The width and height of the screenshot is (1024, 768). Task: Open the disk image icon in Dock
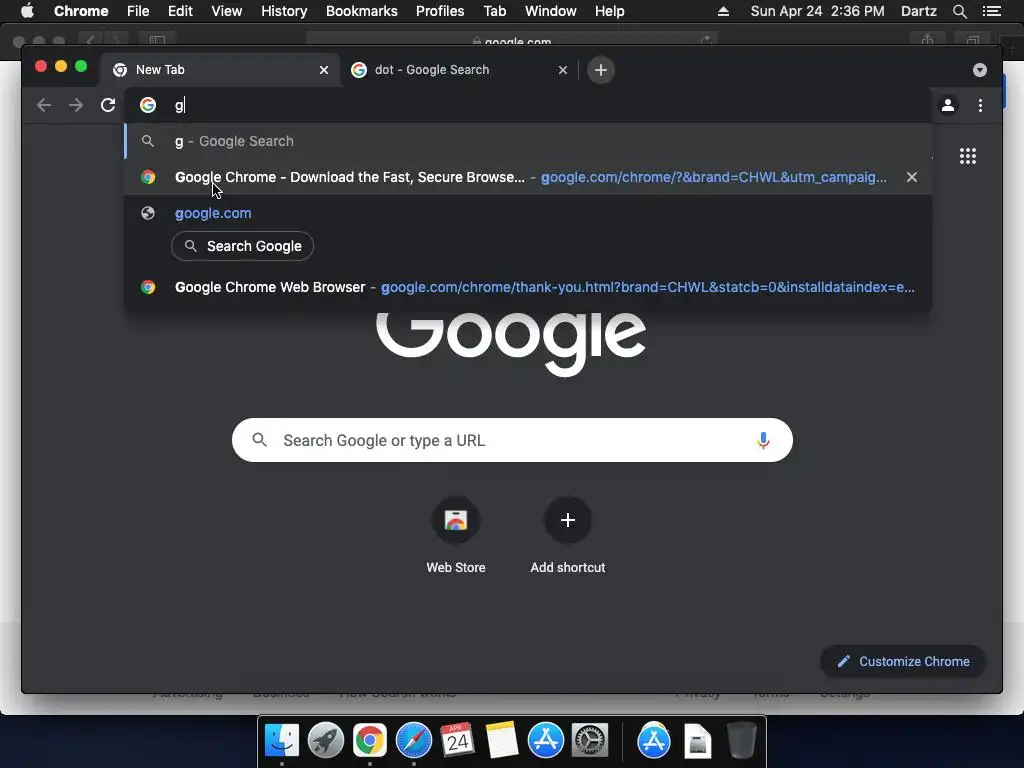(697, 741)
